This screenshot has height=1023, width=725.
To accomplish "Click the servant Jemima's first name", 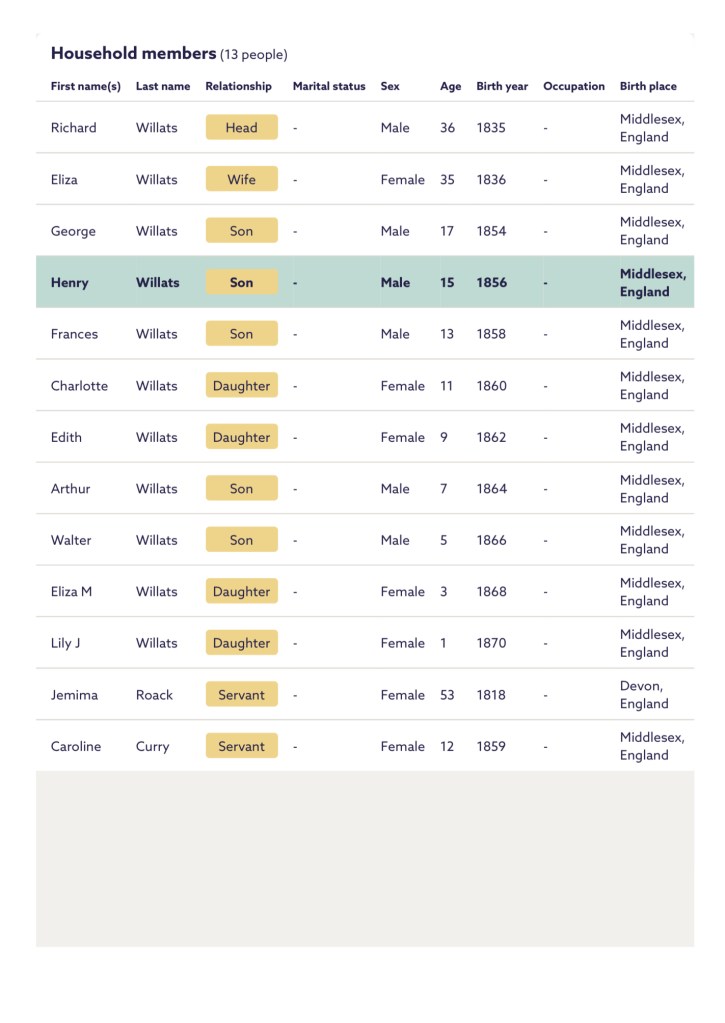I will [x=74, y=695].
